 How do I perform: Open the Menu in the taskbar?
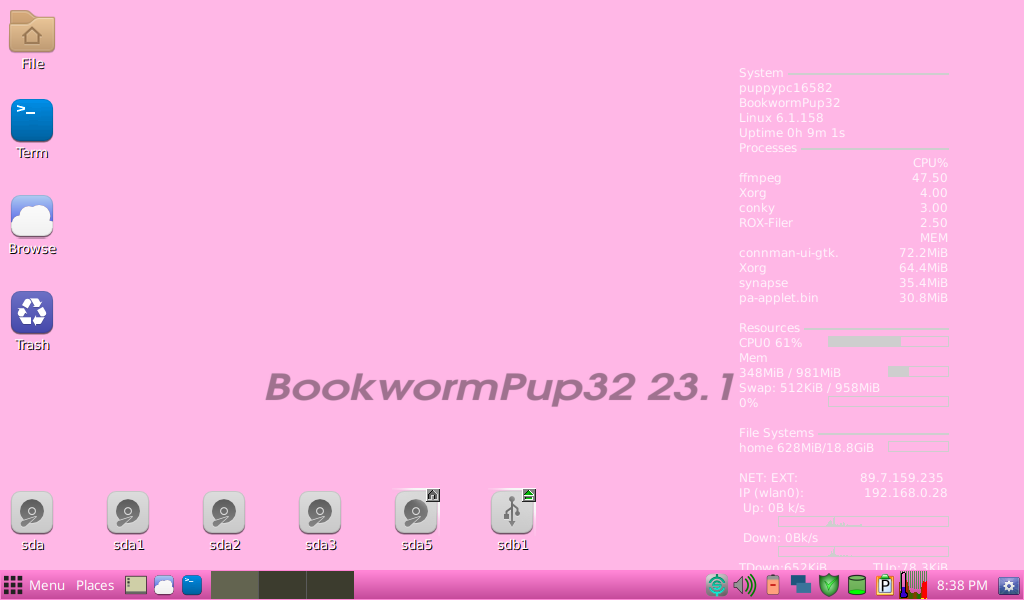click(35, 585)
